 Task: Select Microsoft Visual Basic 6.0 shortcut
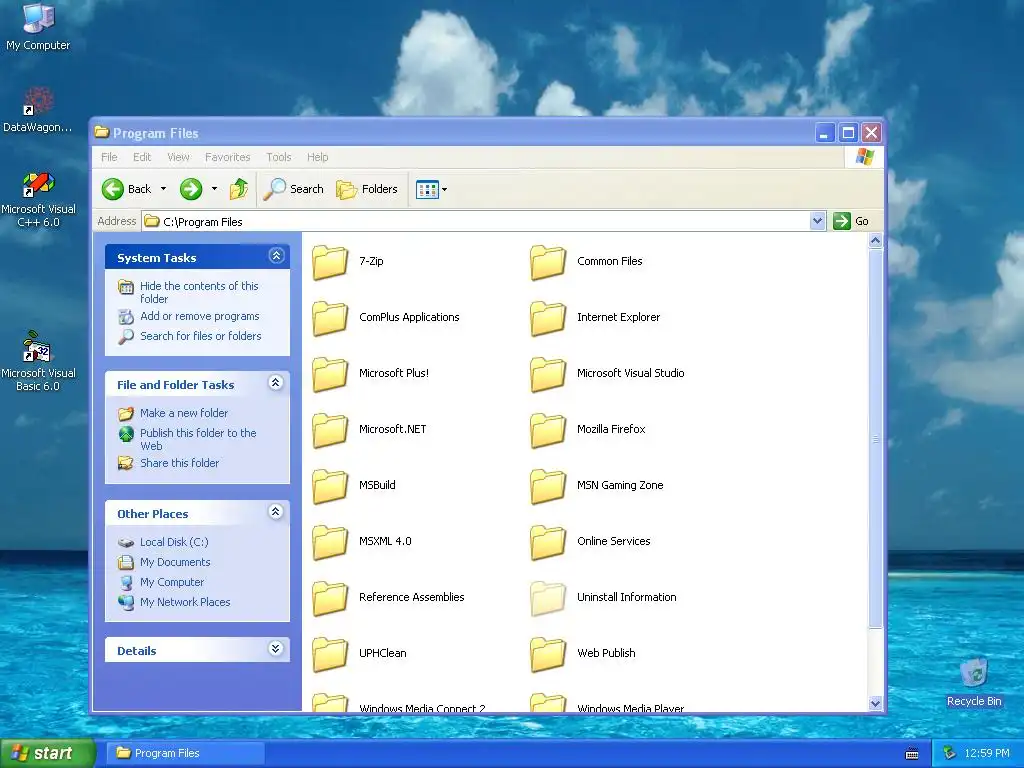(x=38, y=361)
